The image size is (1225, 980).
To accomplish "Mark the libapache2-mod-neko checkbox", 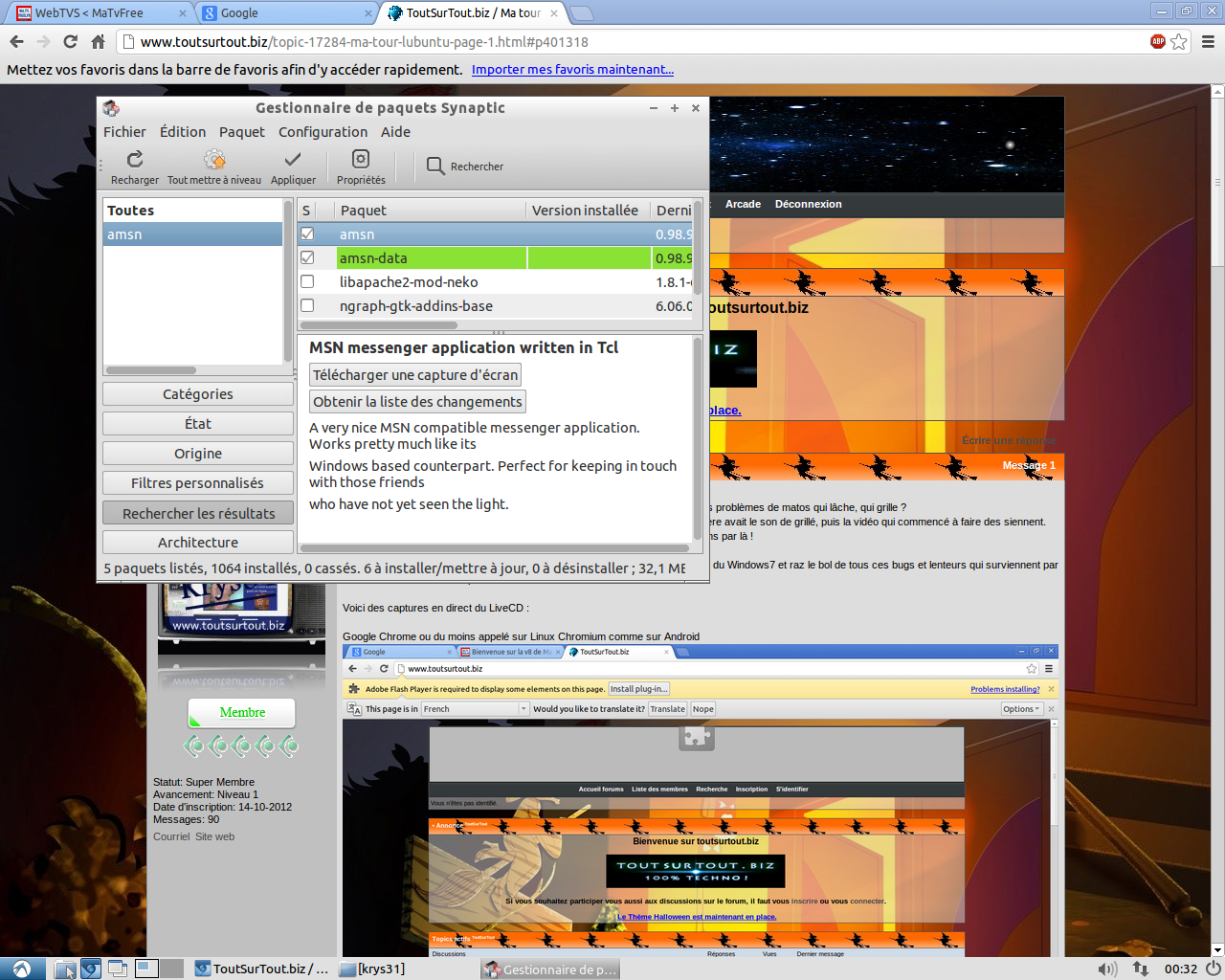I will (307, 281).
